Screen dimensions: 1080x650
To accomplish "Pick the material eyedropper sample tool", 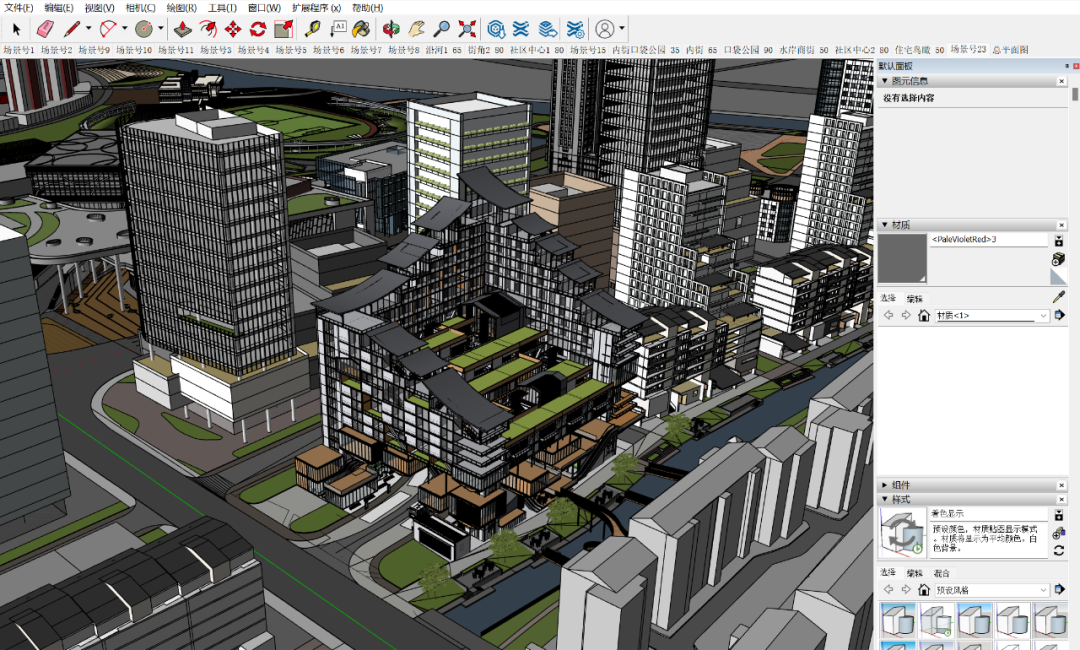I will coord(1059,297).
